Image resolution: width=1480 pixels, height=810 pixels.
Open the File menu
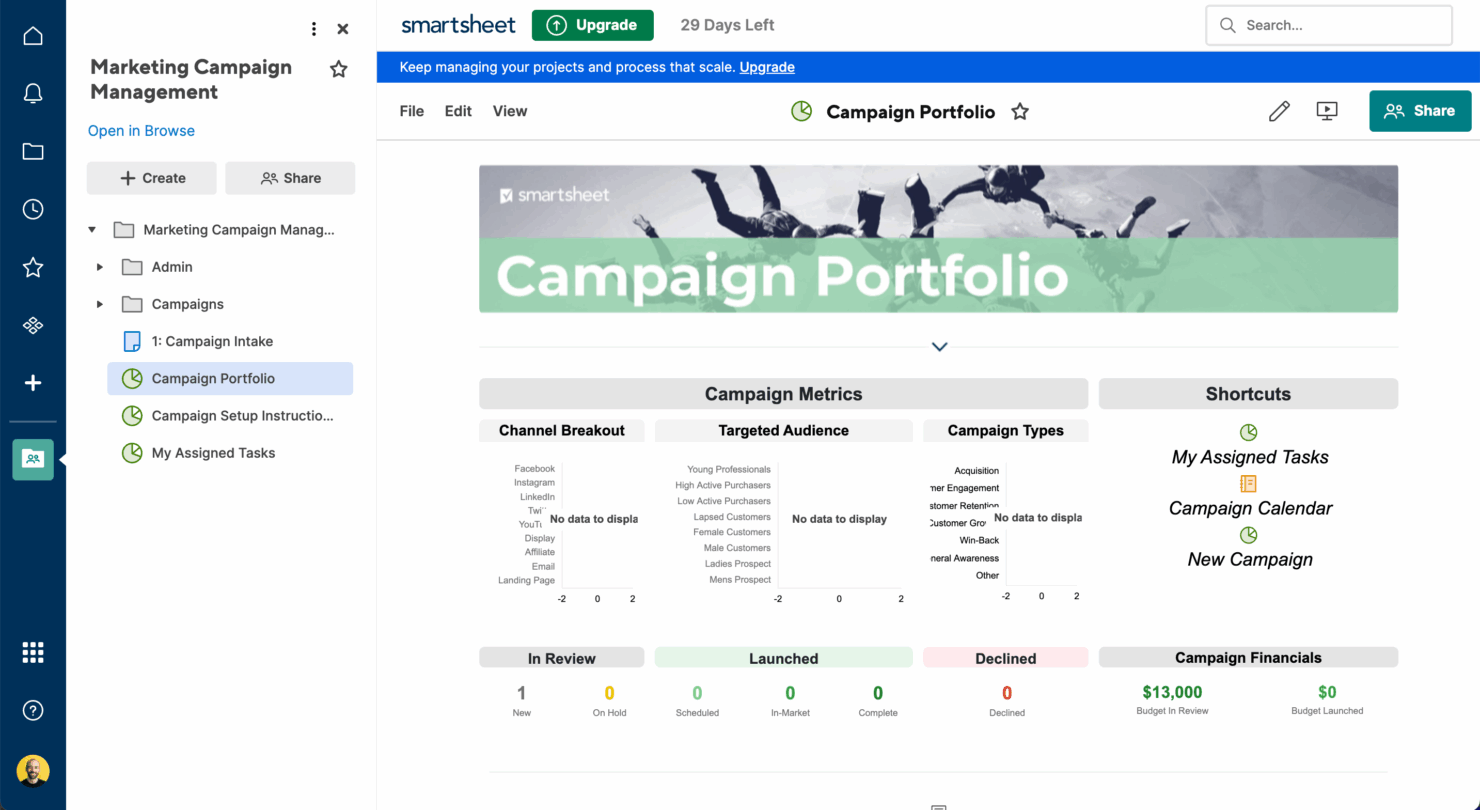[412, 111]
